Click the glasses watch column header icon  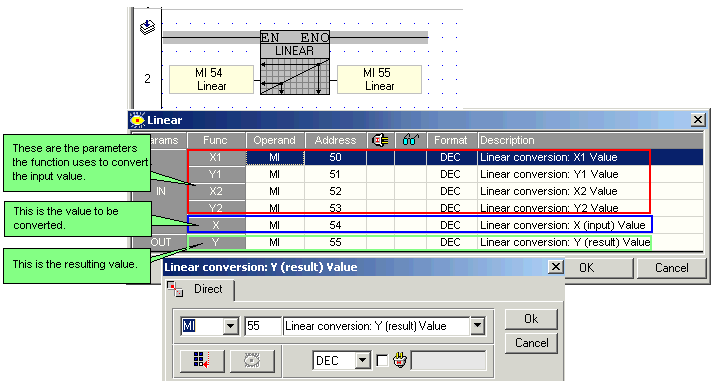tap(410, 140)
